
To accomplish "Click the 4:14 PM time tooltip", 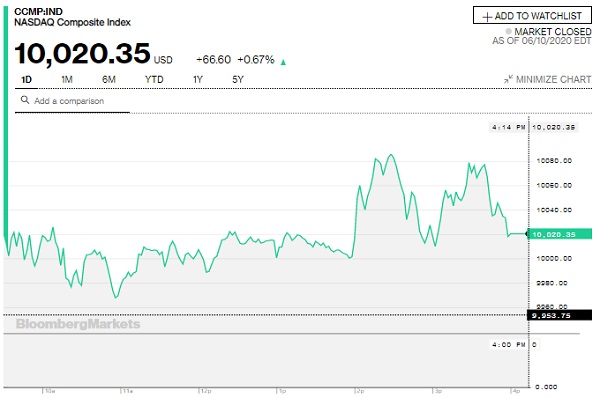I will tap(508, 127).
